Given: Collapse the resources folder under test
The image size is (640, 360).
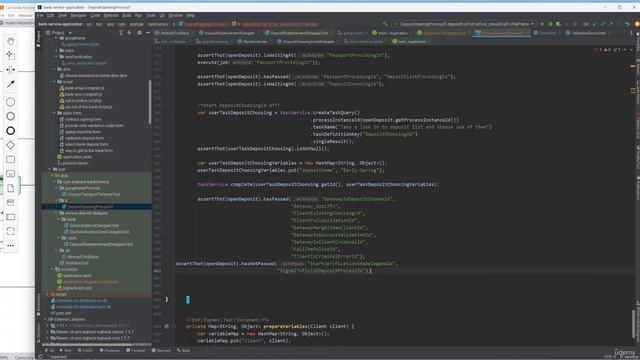Looking at the screenshot, I should (53, 269).
